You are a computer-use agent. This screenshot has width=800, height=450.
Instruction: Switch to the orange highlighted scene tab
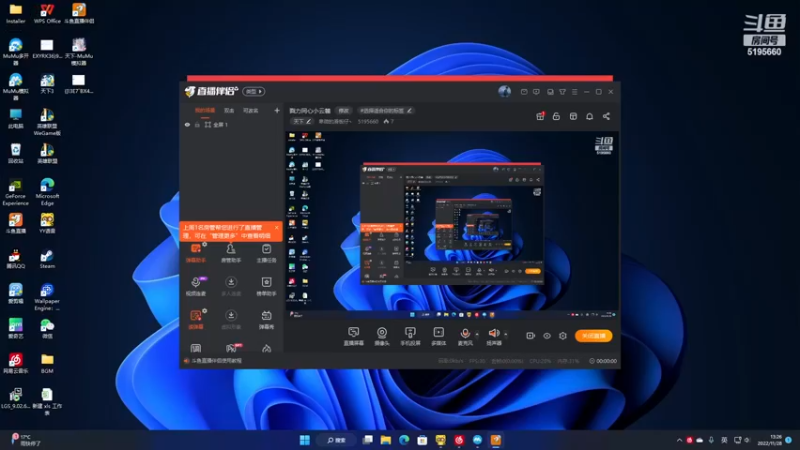205,110
